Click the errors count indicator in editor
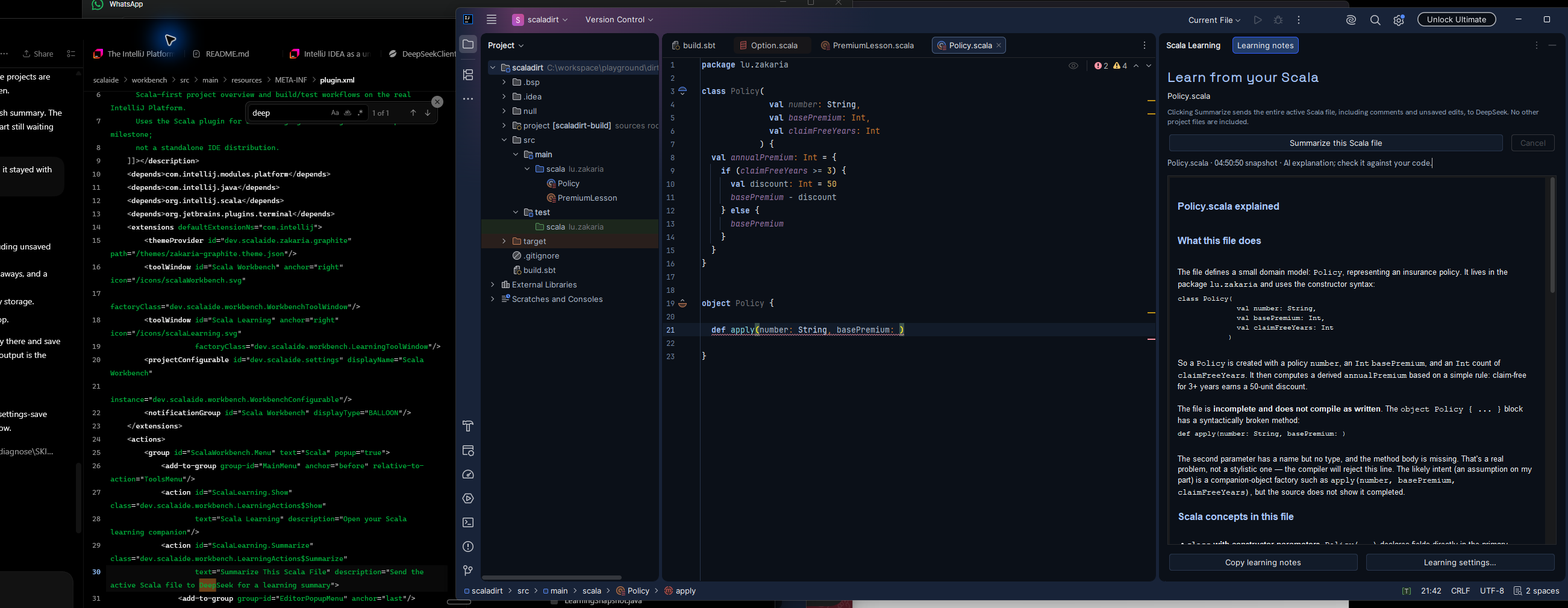 (1101, 66)
